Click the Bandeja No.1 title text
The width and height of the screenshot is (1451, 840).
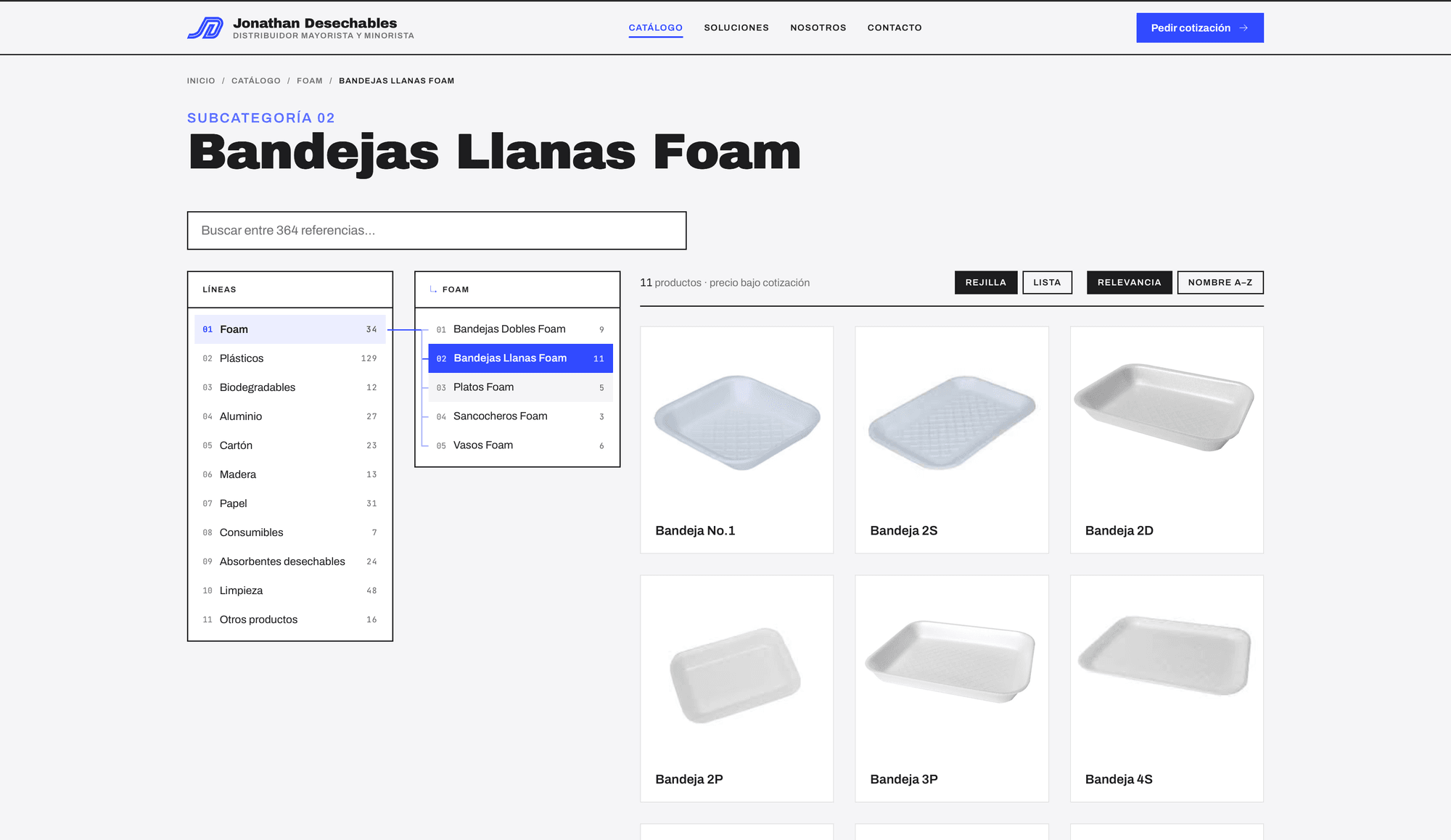click(x=695, y=531)
